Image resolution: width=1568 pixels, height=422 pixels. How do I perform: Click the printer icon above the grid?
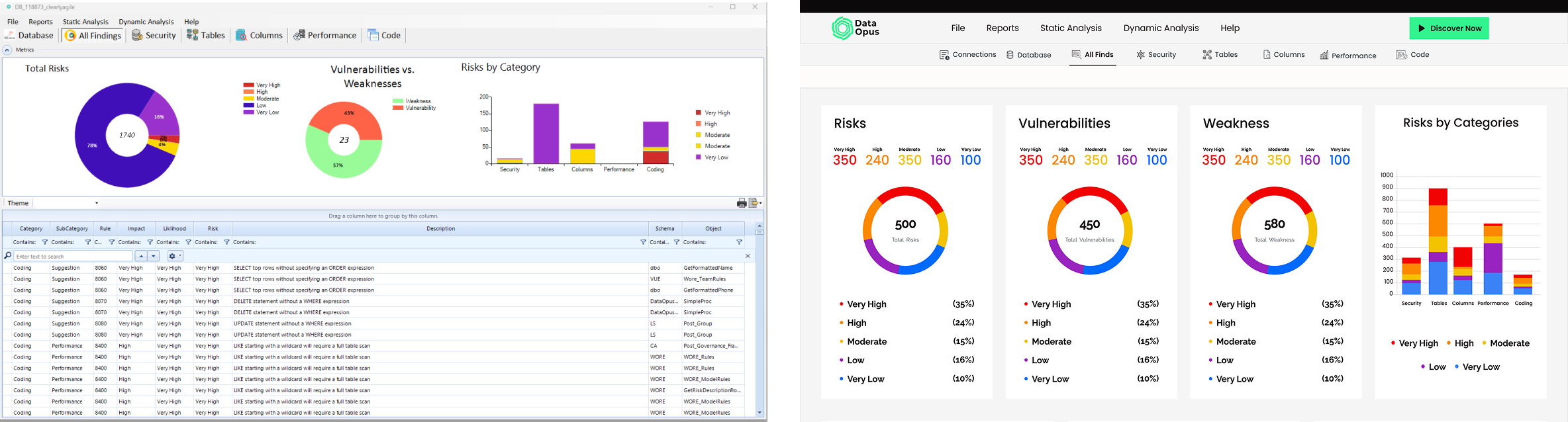742,203
